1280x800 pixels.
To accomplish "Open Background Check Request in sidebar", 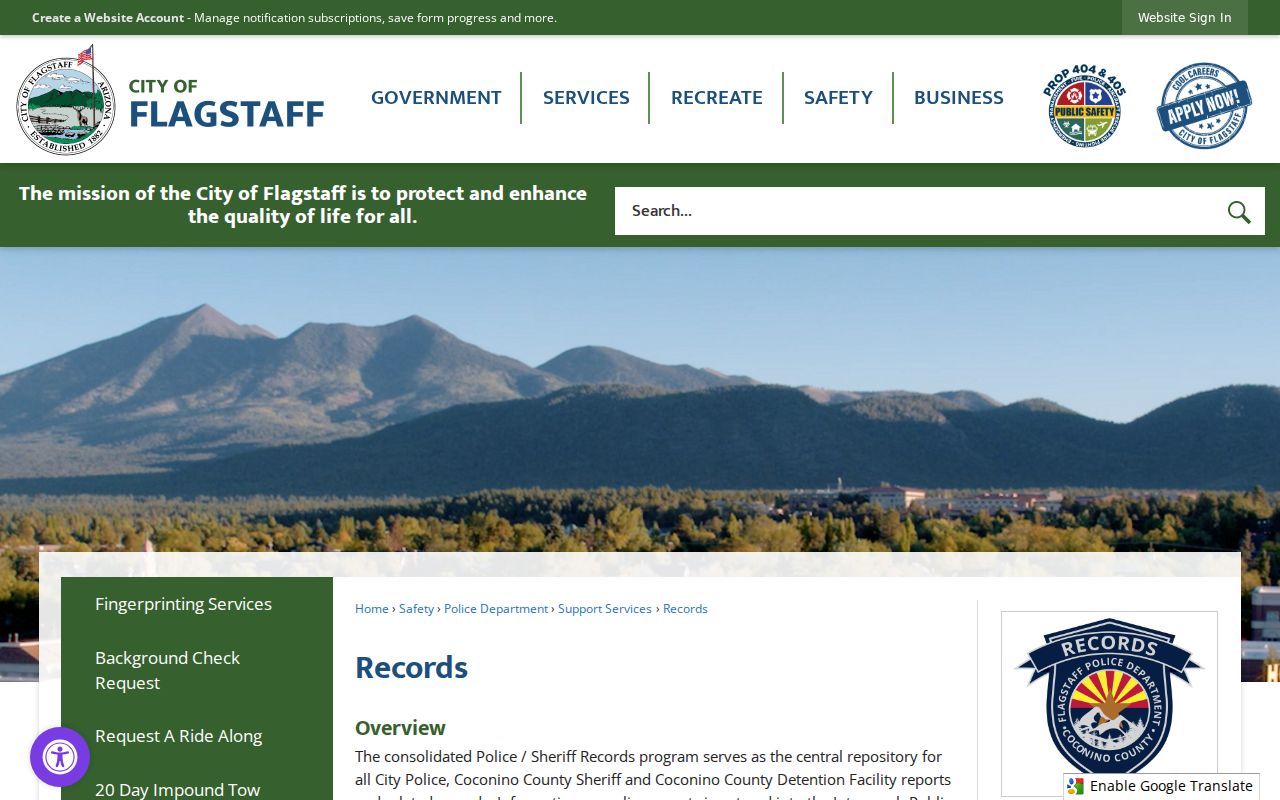I will coord(168,670).
